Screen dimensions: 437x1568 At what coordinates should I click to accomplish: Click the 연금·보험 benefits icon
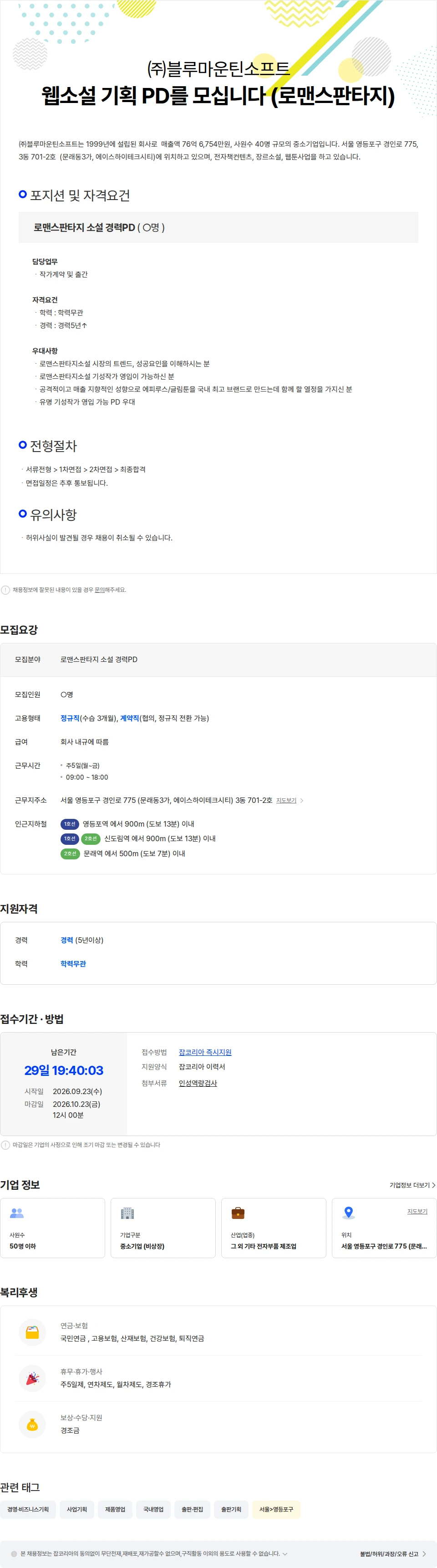pos(33,1332)
